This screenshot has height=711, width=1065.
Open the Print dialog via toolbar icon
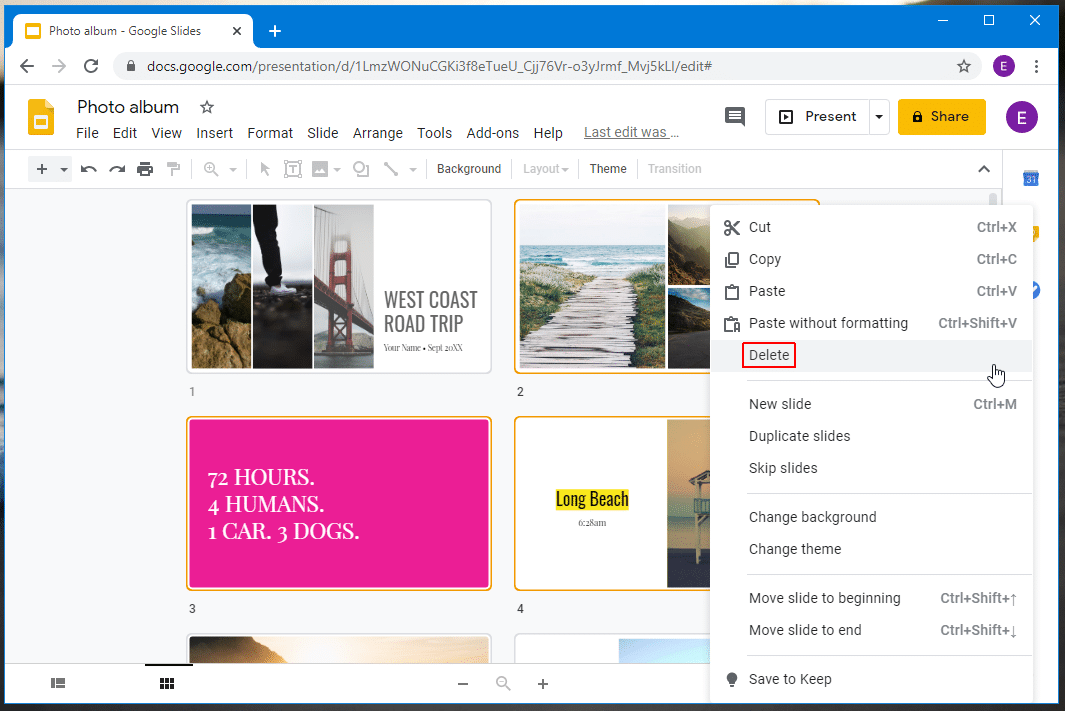click(x=145, y=168)
